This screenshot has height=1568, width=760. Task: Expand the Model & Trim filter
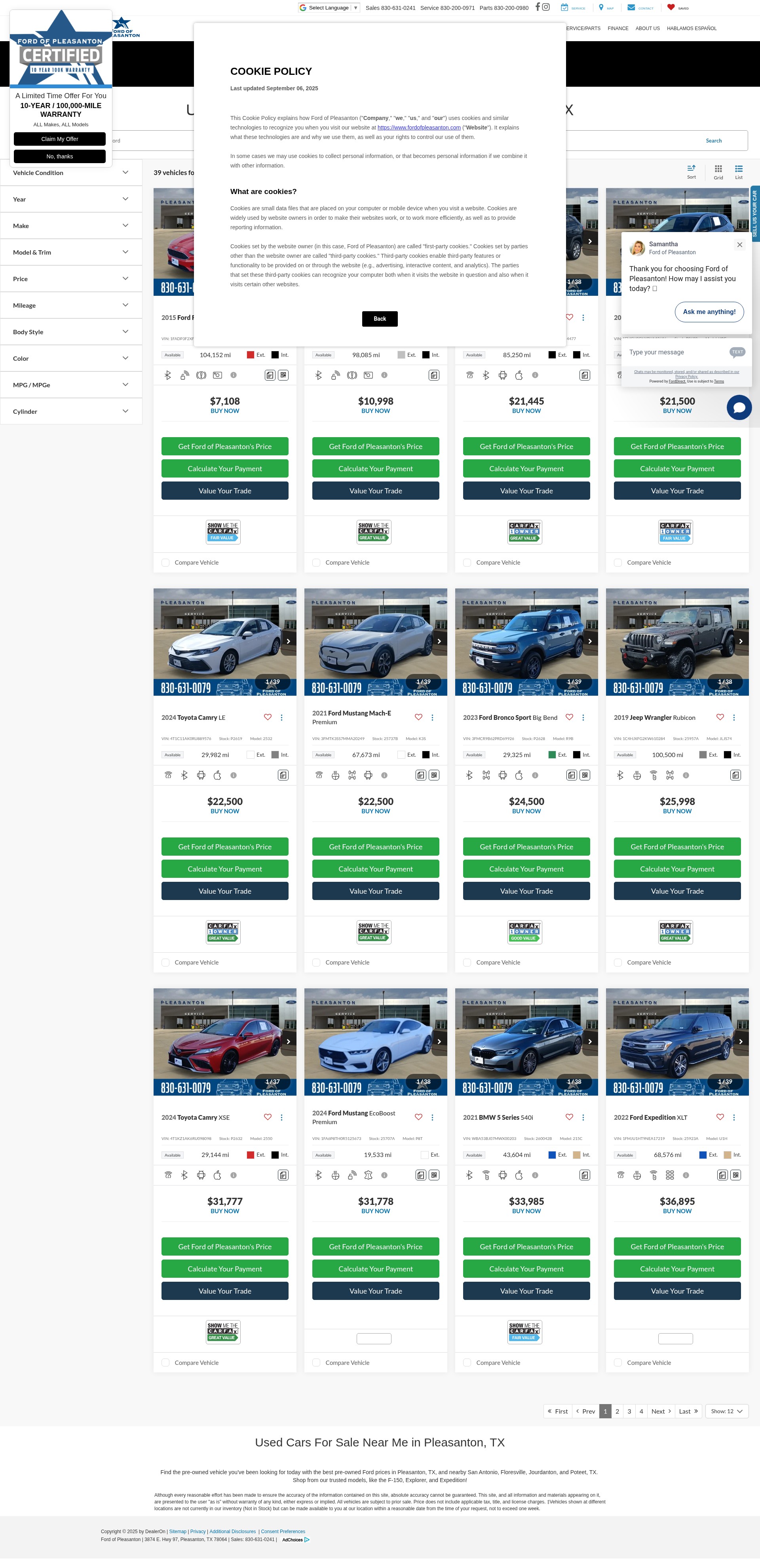coord(71,252)
